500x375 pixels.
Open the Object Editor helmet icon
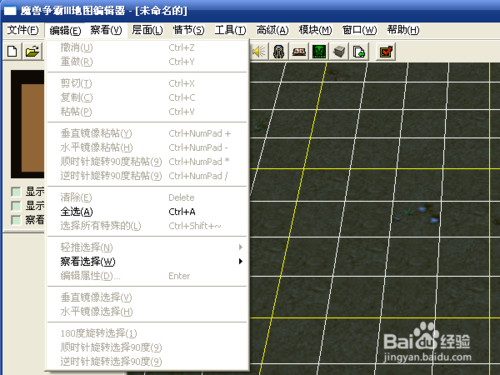click(279, 52)
